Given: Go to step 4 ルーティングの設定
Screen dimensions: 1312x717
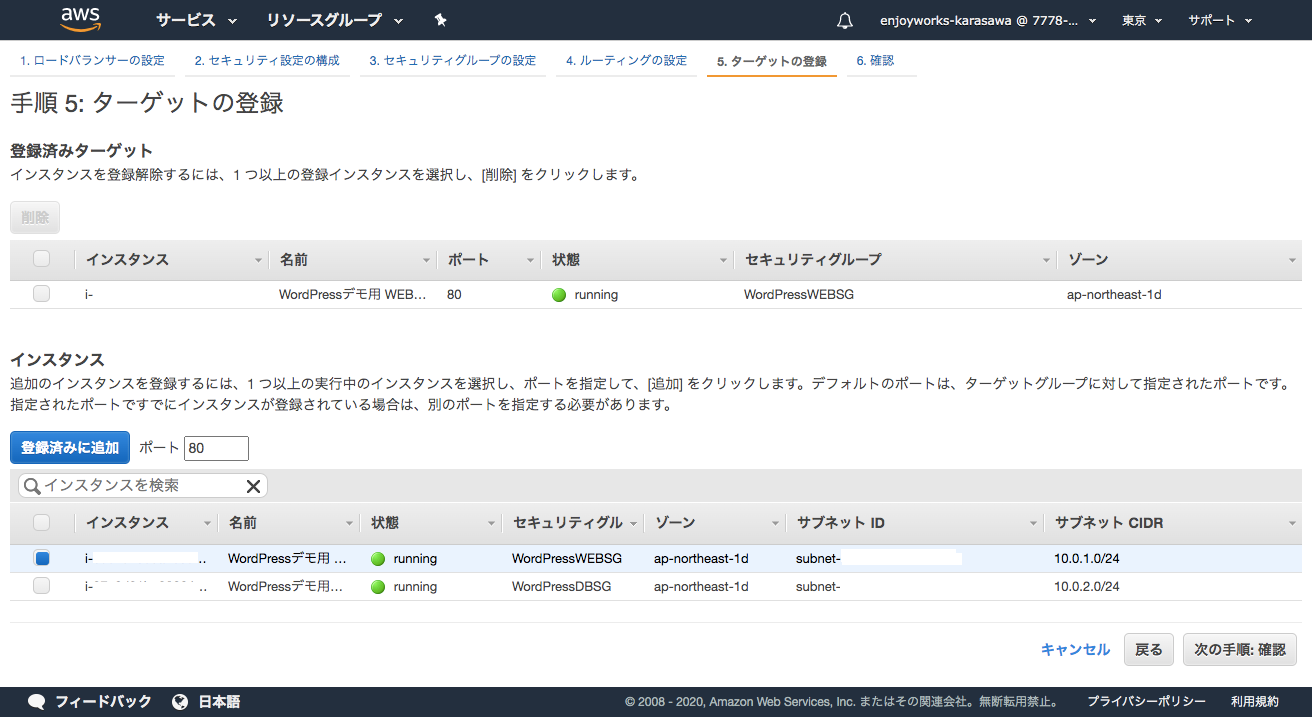Looking at the screenshot, I should (626, 61).
